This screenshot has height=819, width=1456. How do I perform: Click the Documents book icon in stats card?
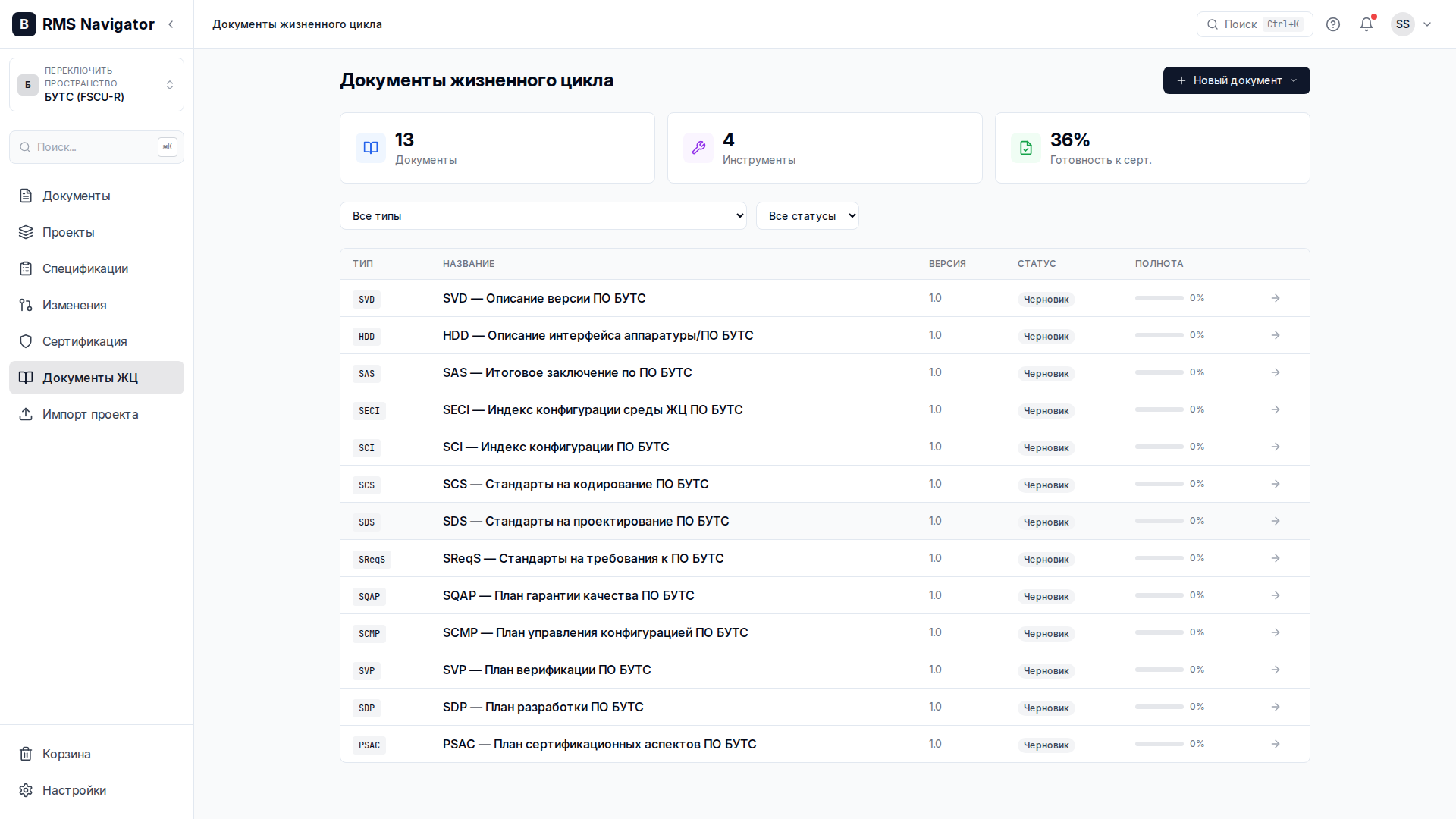[x=371, y=148]
